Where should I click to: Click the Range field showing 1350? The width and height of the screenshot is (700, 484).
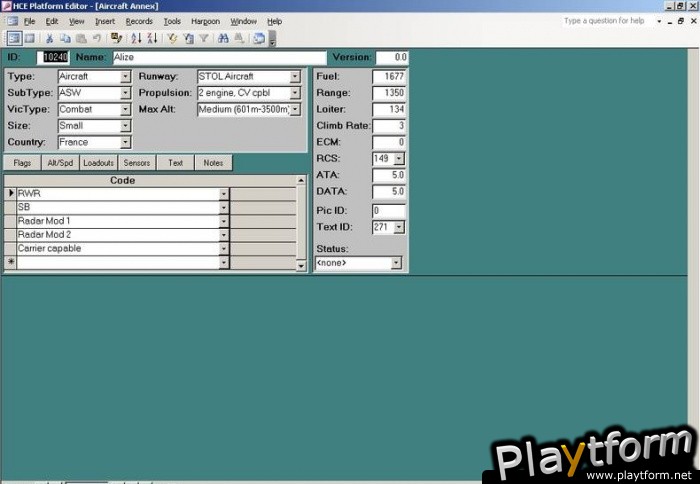point(388,93)
